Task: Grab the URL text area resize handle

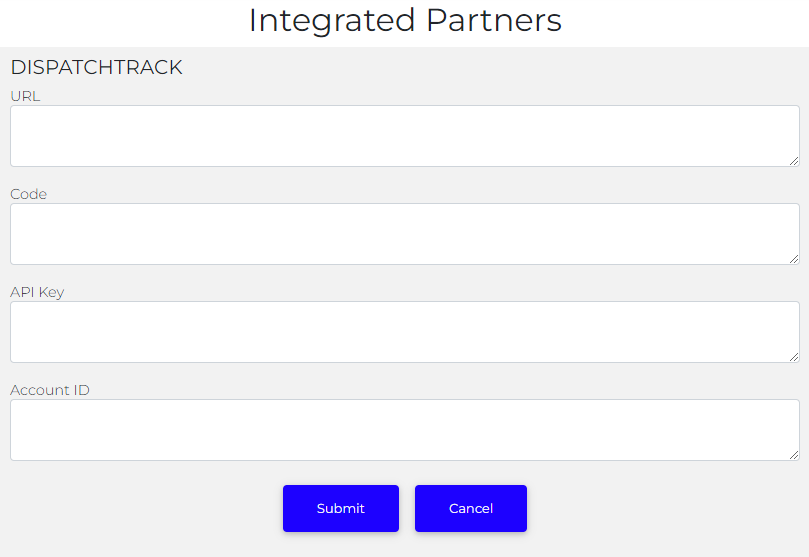Action: tap(794, 160)
